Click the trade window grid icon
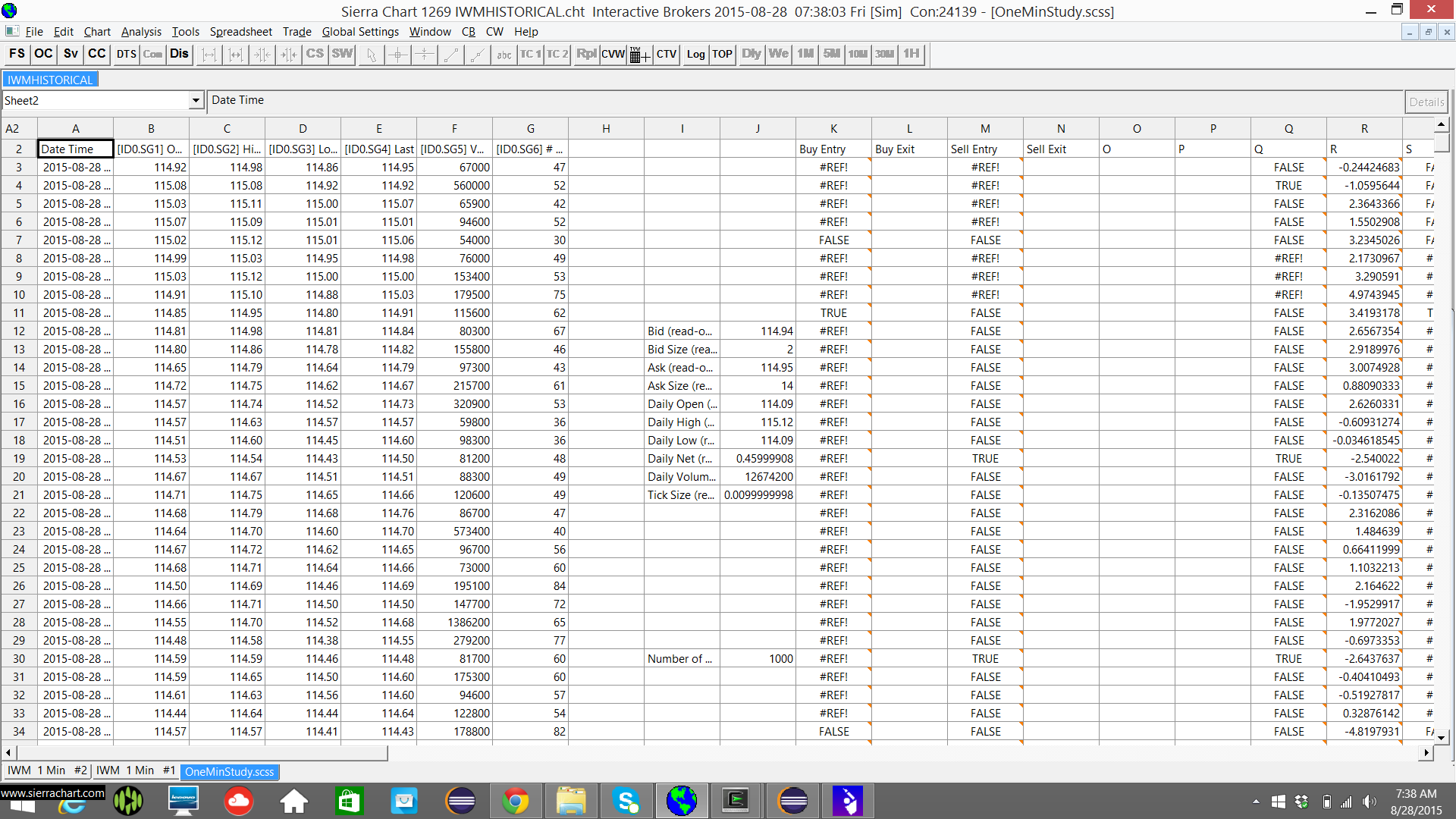The height and width of the screenshot is (819, 1456). tap(639, 54)
